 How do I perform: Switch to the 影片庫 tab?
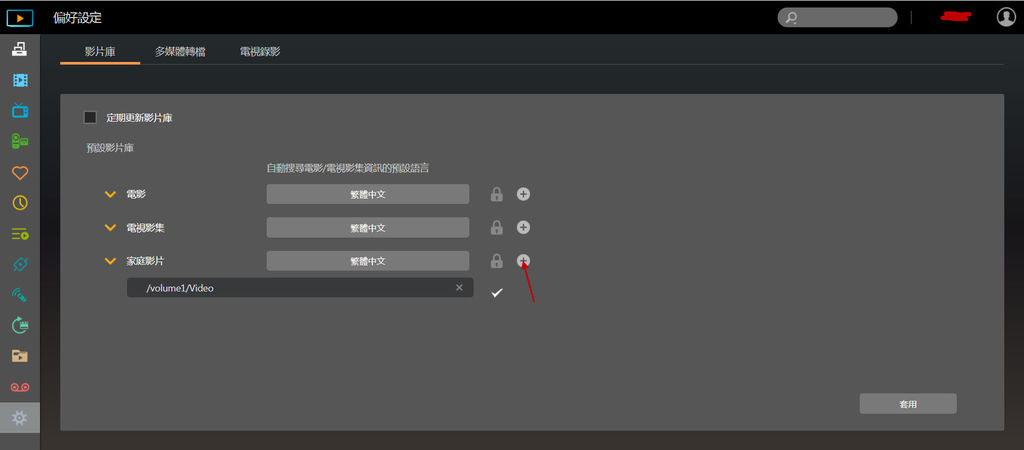100,52
